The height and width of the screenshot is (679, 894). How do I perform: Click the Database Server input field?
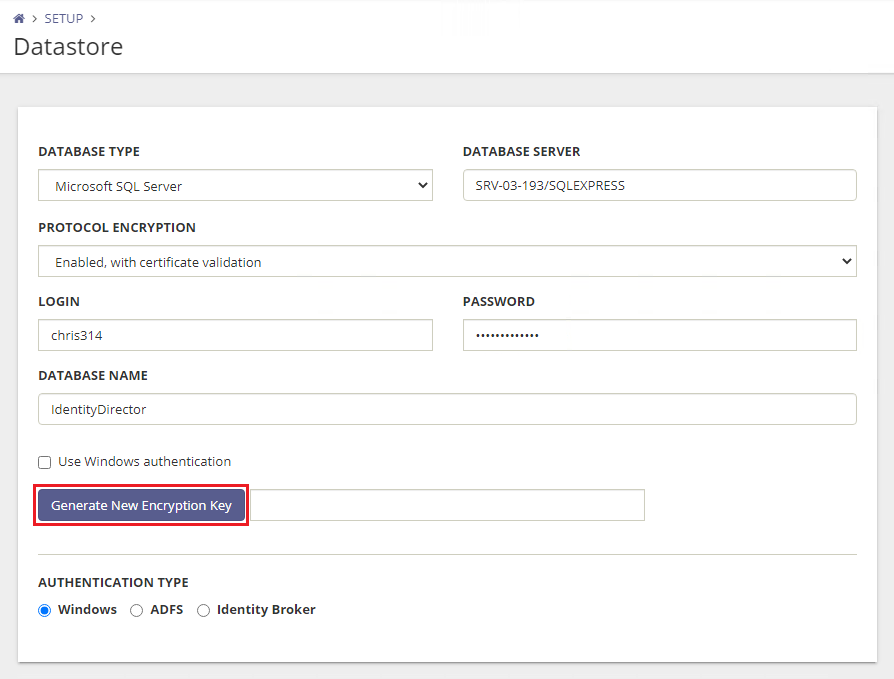(x=659, y=186)
